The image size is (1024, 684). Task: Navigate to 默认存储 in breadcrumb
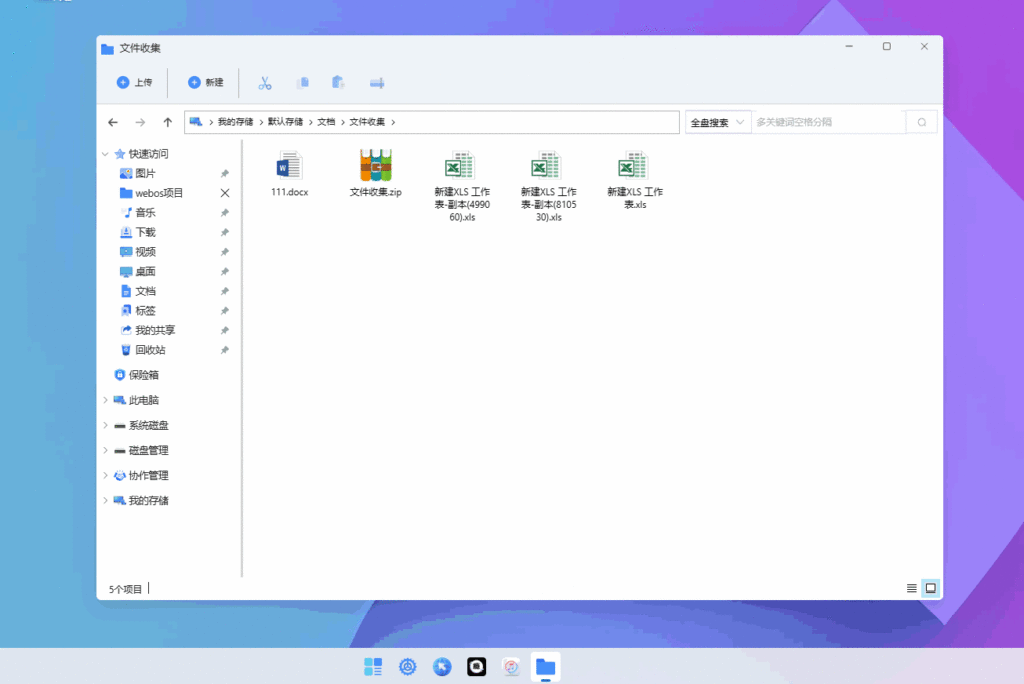[285, 122]
